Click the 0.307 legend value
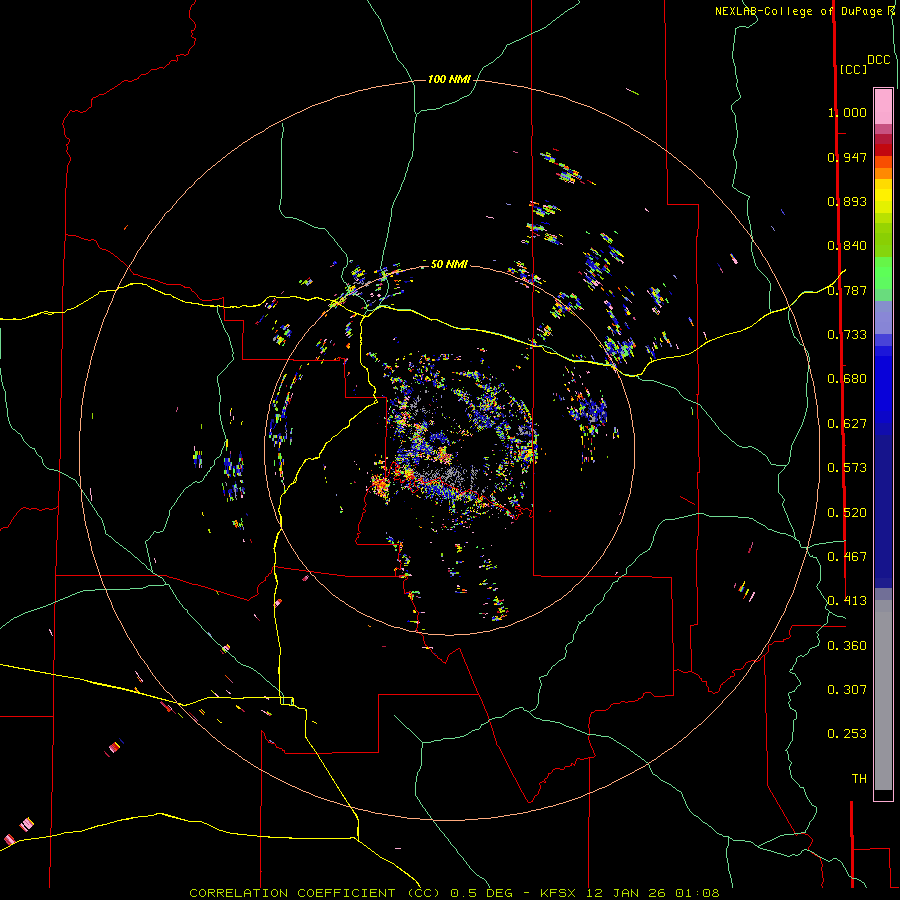900x900 pixels. [847, 690]
